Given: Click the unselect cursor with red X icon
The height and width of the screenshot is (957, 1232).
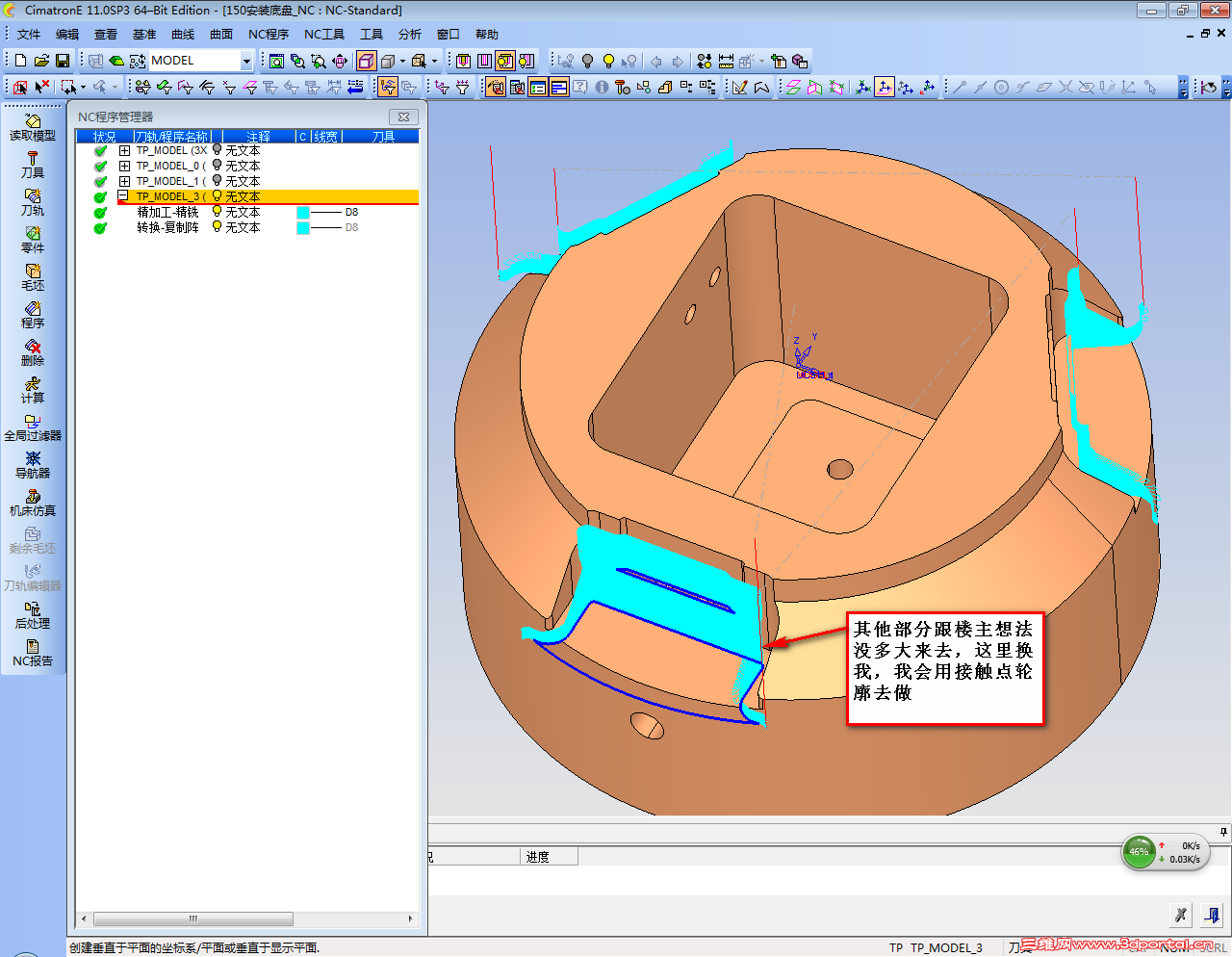Looking at the screenshot, I should [x=41, y=87].
